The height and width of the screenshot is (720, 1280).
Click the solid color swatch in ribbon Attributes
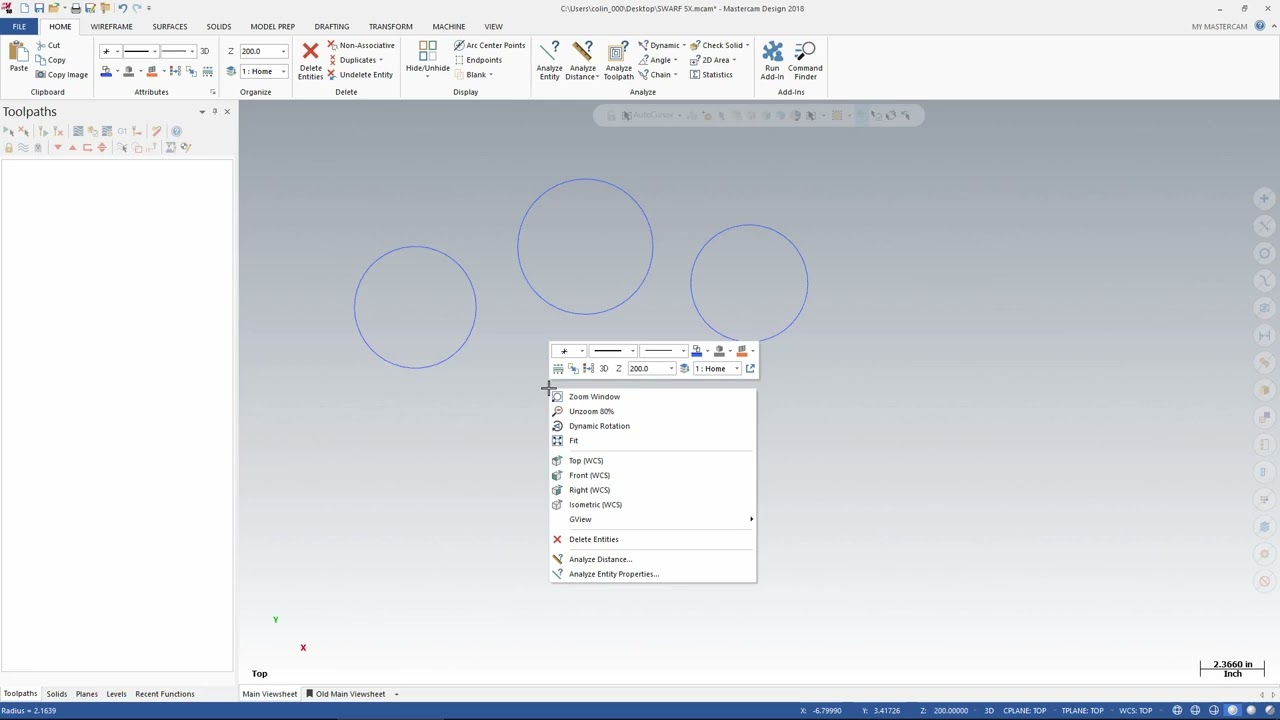pos(129,71)
